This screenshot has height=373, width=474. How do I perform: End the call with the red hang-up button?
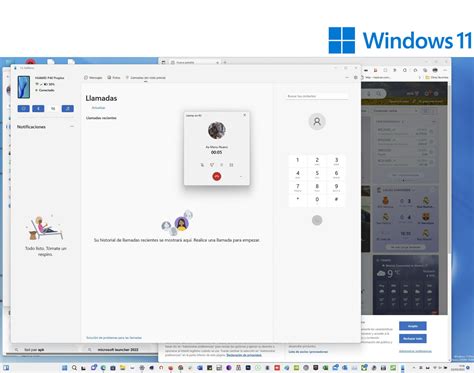click(x=217, y=176)
